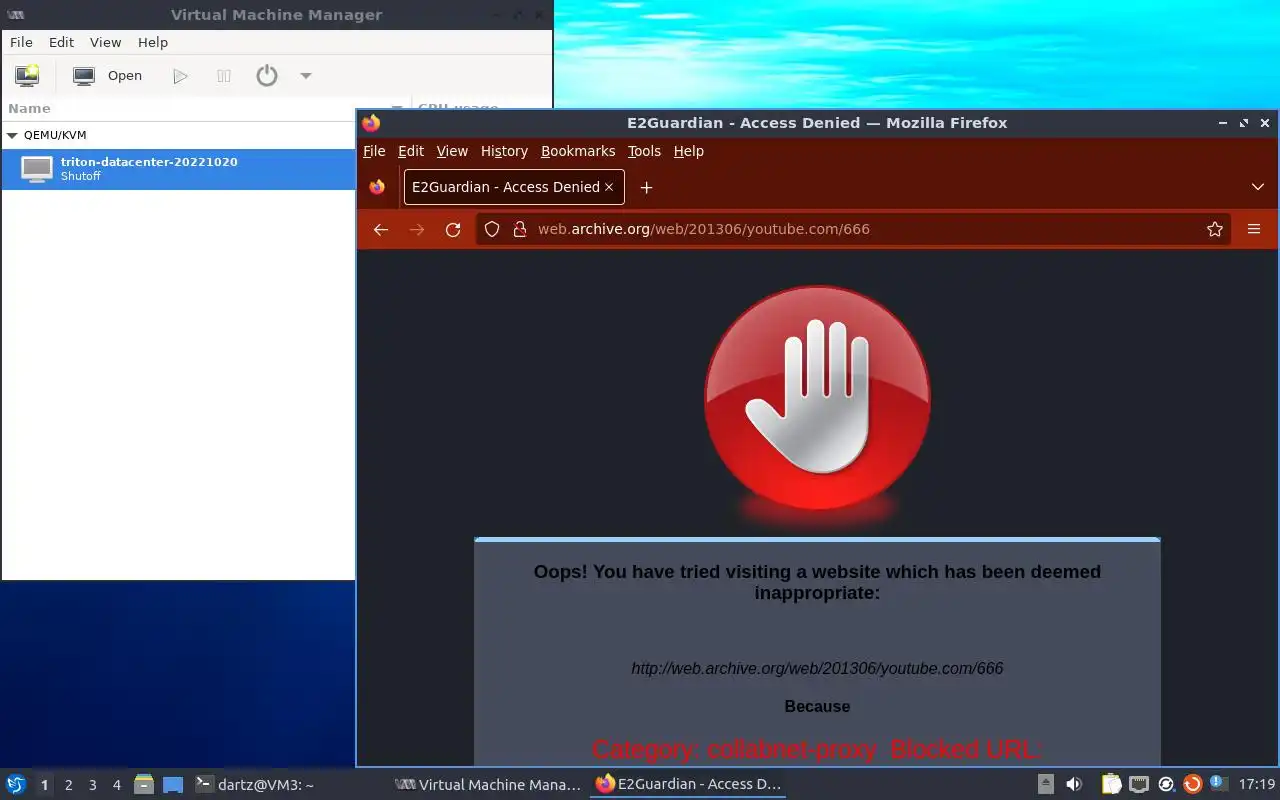The height and width of the screenshot is (800, 1280).
Task: Switch to Virtual Machine Manager taskbar entry
Action: 488,785
